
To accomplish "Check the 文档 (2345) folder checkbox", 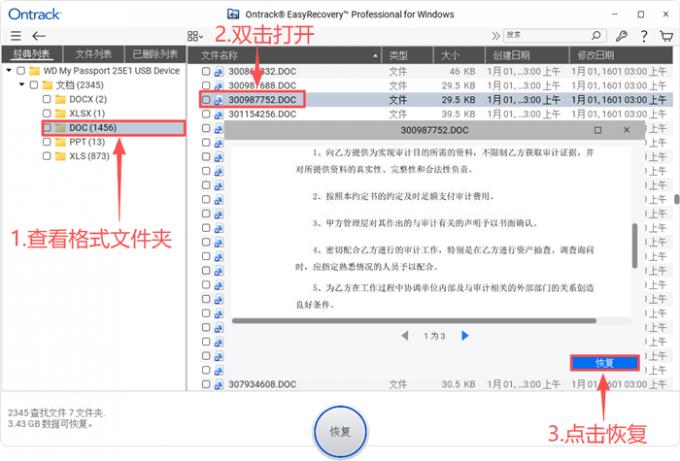I will pos(34,85).
